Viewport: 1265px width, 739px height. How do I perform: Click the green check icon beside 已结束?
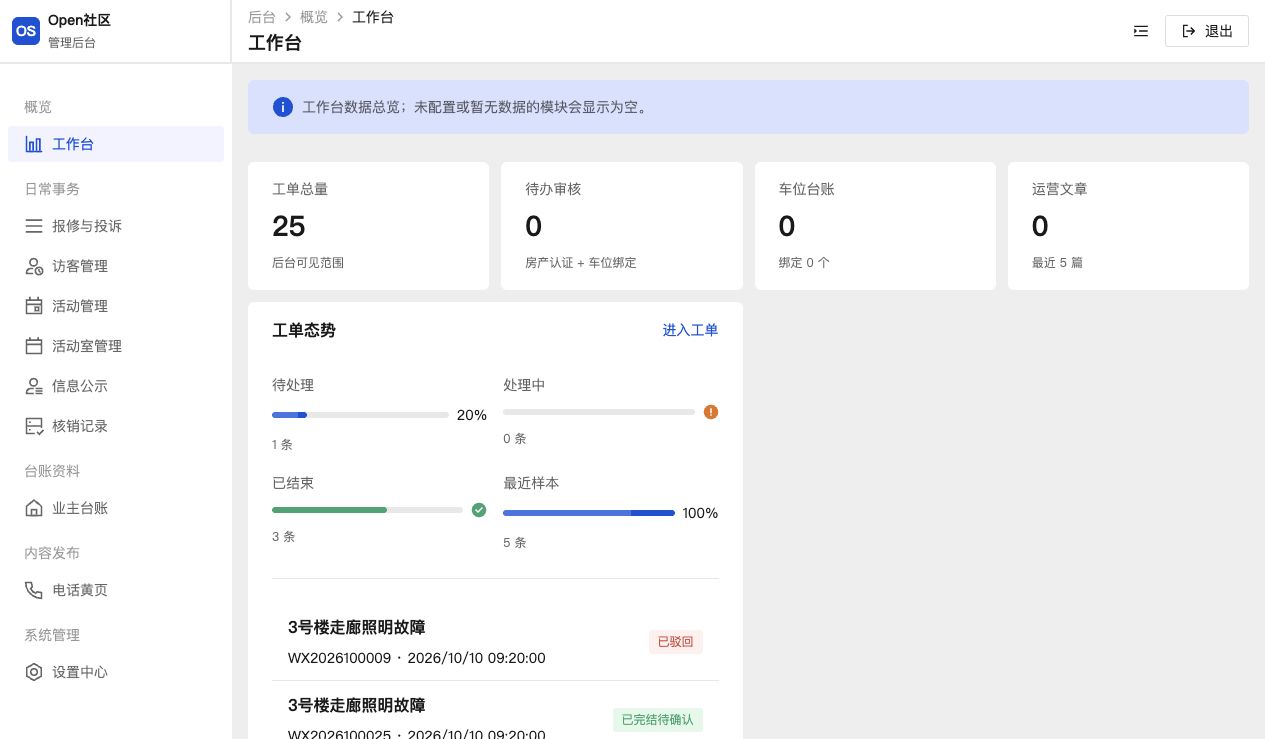point(479,510)
